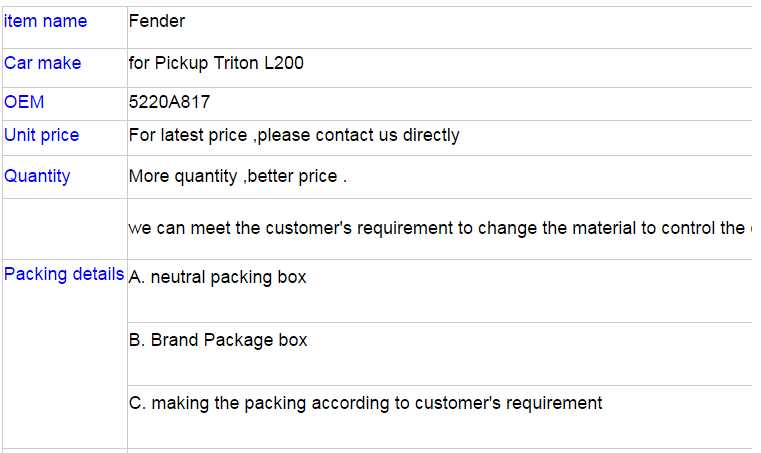Image resolution: width=761 pixels, height=453 pixels.
Task: Click the "item name" row label
Action: pyautogui.click(x=45, y=21)
